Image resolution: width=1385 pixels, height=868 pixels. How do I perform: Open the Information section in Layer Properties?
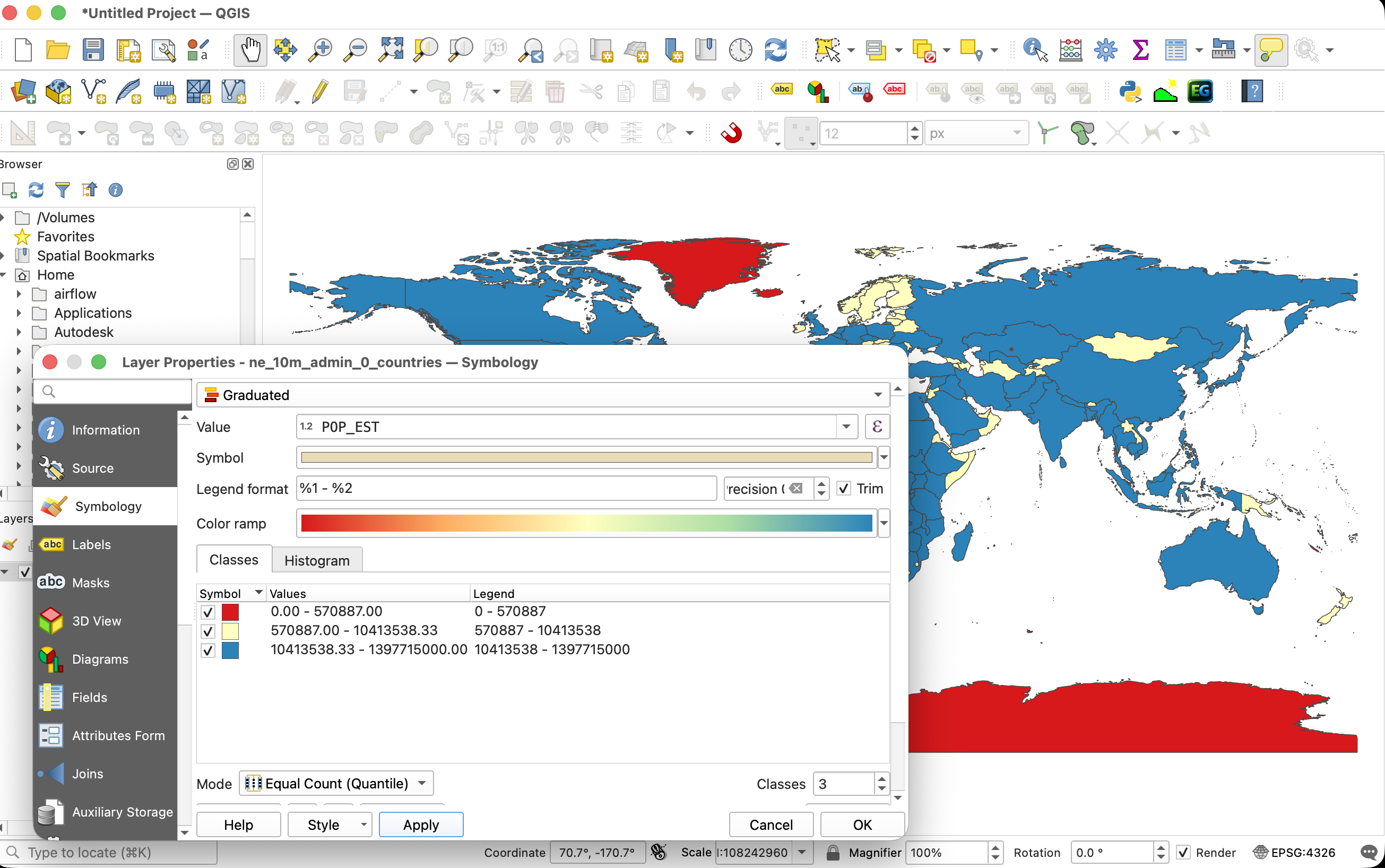point(105,430)
